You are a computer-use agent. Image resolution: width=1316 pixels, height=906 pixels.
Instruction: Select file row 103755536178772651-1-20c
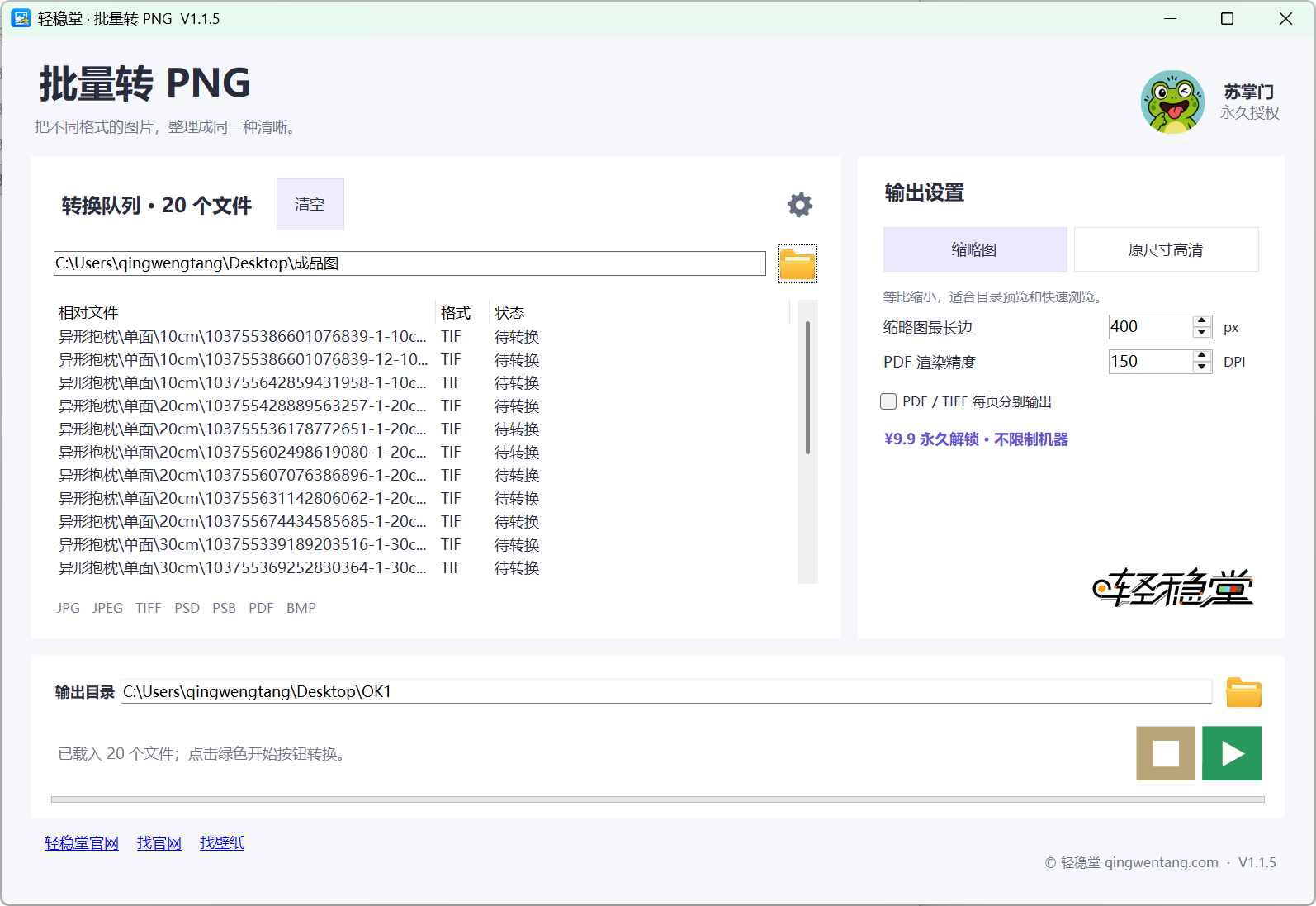pos(422,429)
